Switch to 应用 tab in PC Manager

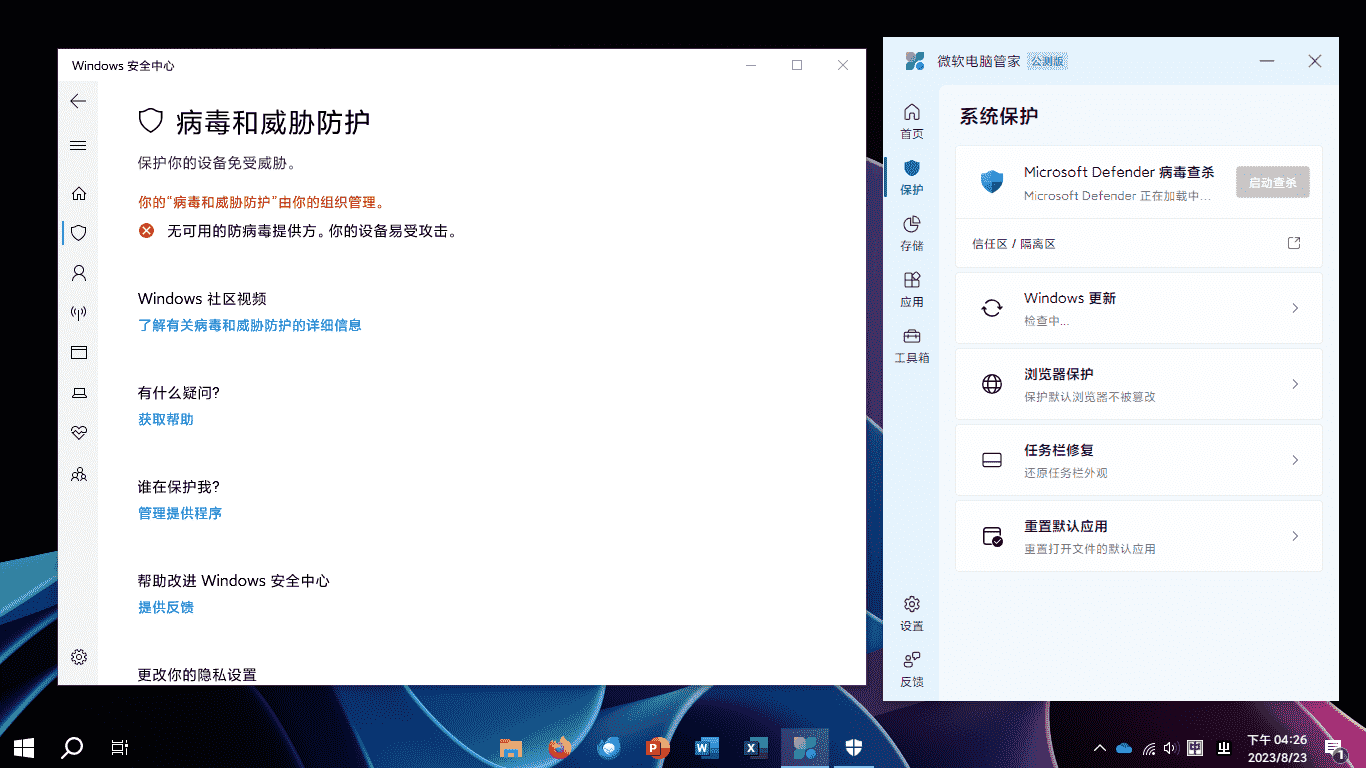(x=911, y=289)
